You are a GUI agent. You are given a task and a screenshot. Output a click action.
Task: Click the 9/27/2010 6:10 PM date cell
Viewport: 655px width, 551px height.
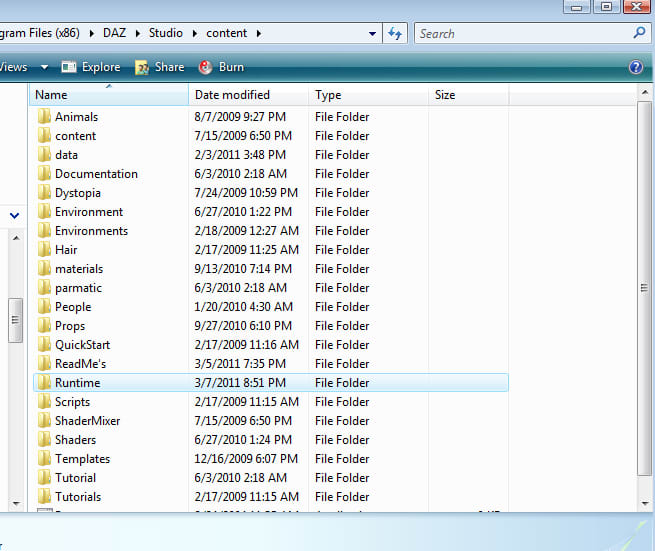point(243,326)
